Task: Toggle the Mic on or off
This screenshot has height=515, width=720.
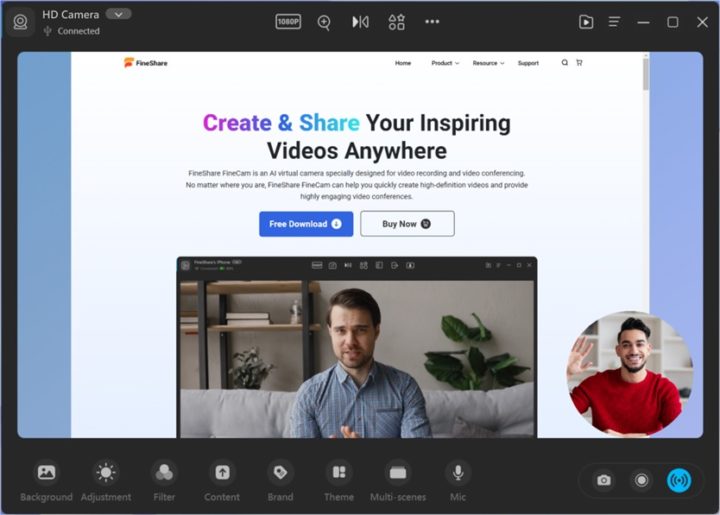Action: point(458,472)
